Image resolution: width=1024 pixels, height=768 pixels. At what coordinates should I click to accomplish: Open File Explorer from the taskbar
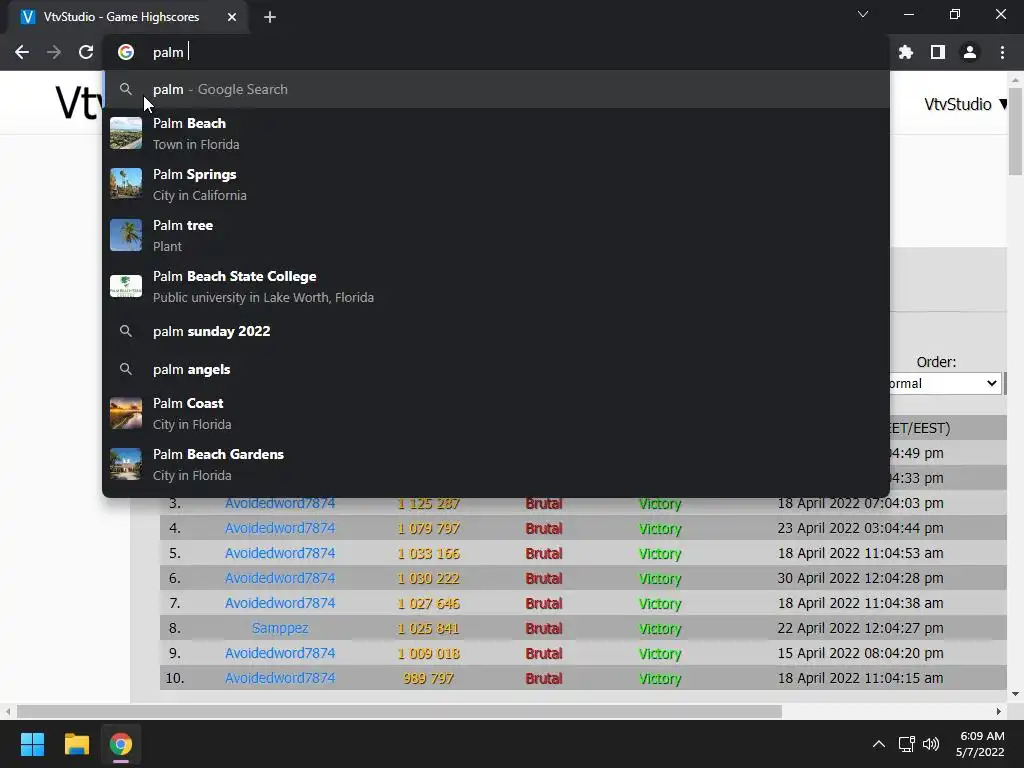(76, 744)
